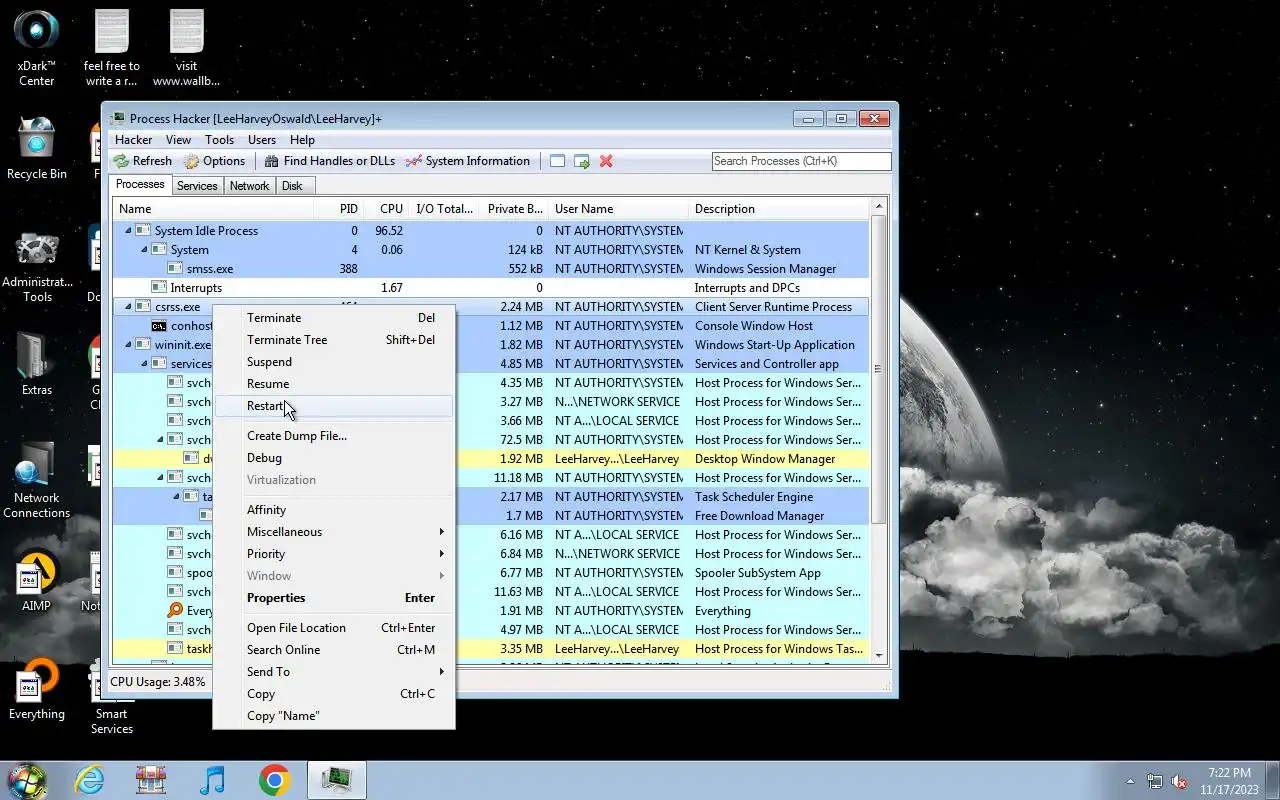This screenshot has height=800, width=1280.
Task: Choose Search Online in the context menu
Action: (x=334, y=650)
